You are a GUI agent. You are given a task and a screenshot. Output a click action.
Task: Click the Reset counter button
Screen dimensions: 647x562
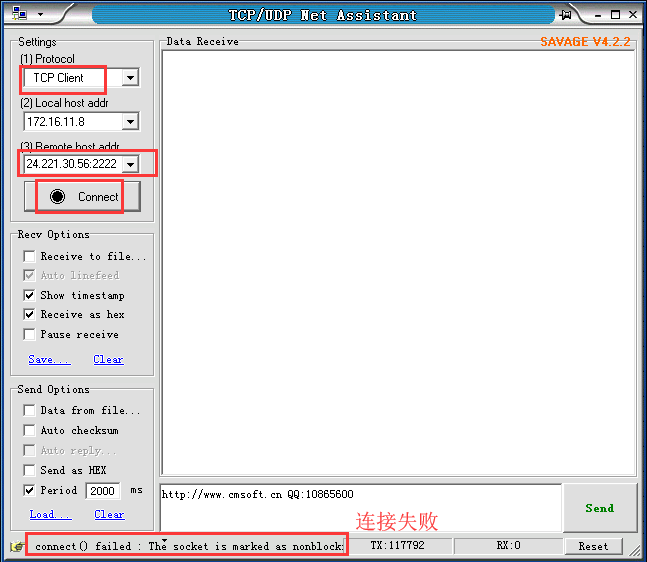pyautogui.click(x=593, y=546)
